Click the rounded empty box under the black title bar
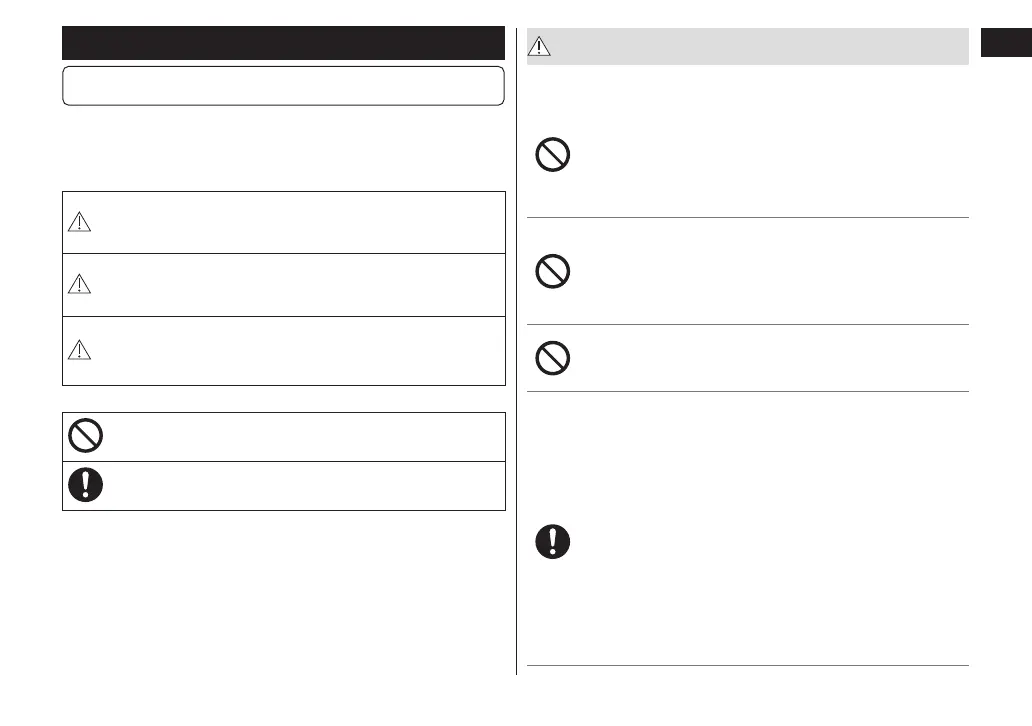Screen dimensions: 1032x726 tap(283, 86)
